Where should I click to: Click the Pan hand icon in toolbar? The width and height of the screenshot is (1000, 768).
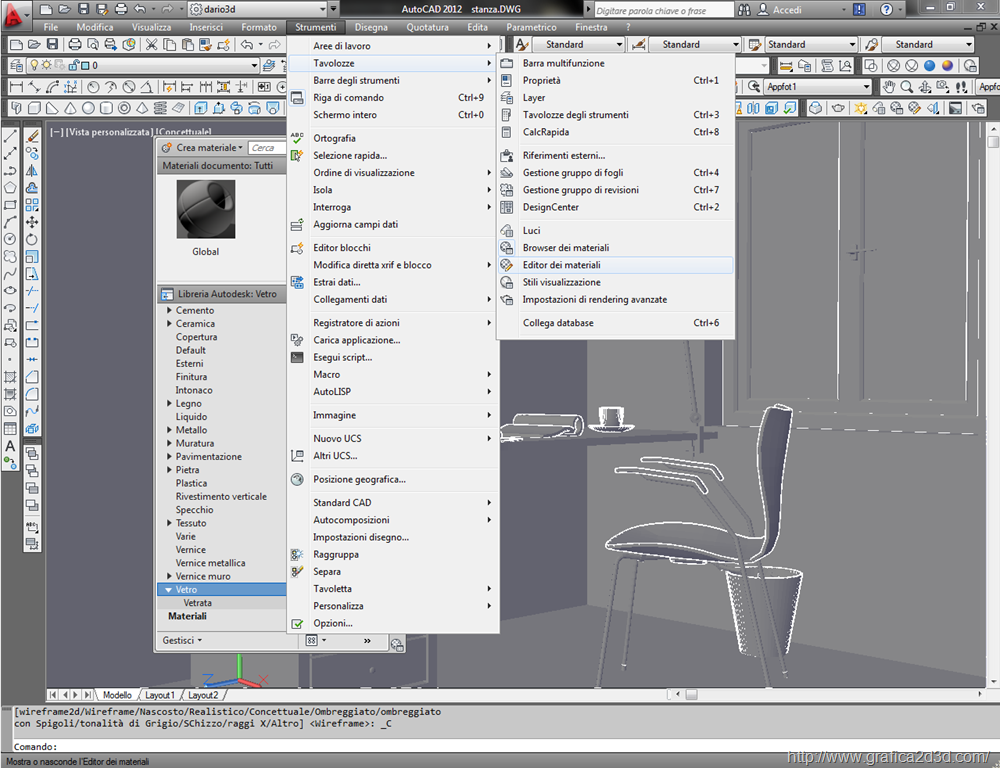tap(889, 87)
